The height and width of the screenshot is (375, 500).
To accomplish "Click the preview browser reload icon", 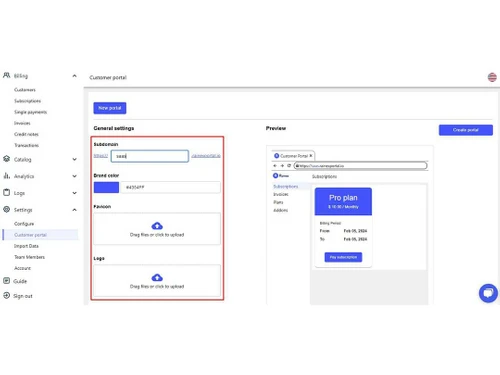I will (289, 166).
